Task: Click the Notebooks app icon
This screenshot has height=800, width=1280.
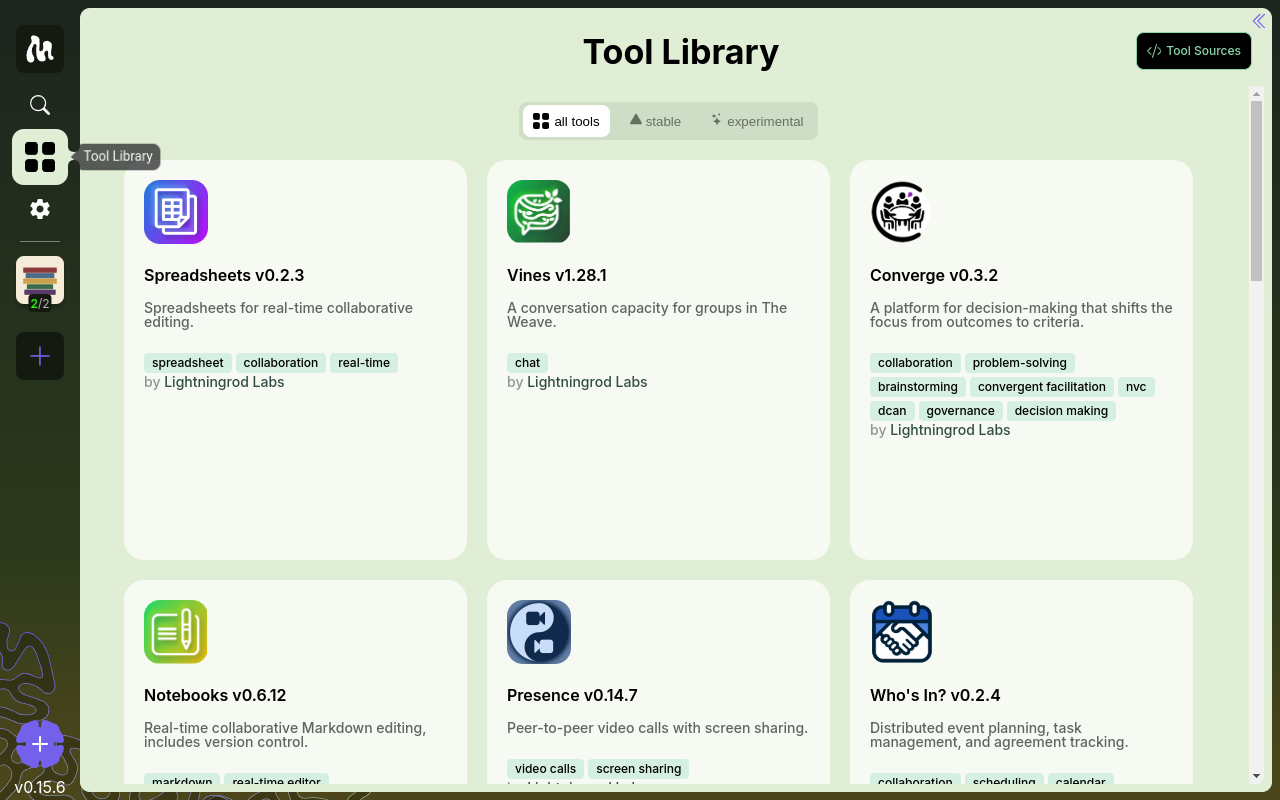Action: click(176, 632)
